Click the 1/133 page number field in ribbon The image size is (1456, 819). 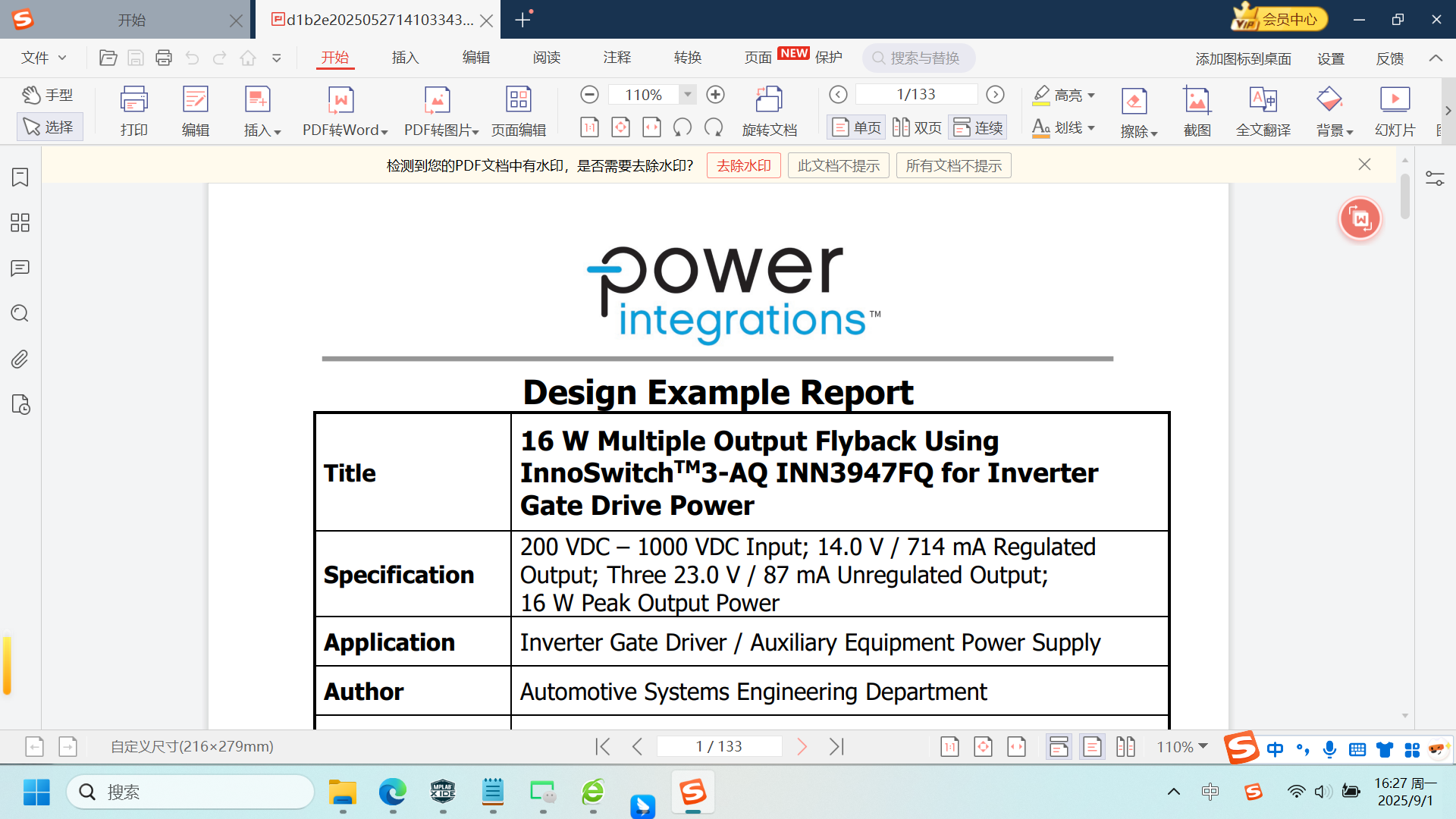(x=916, y=94)
